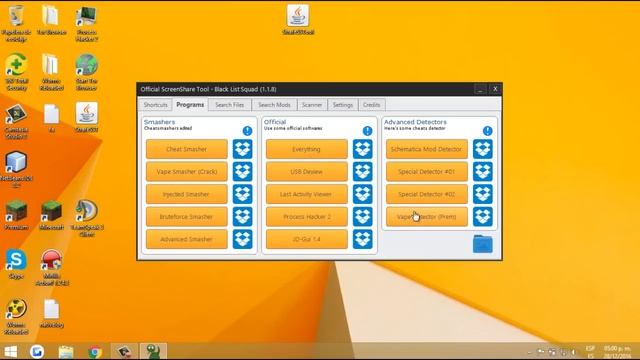Launch Process Hacker 2 from Official panel
Image resolution: width=640 pixels, height=360 pixels.
[x=307, y=216]
